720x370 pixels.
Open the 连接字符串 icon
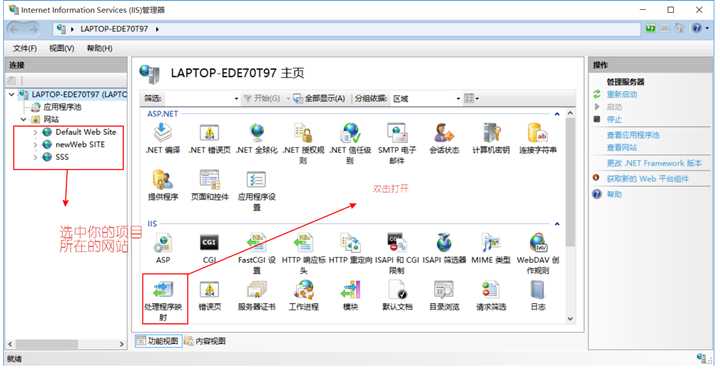click(x=538, y=133)
